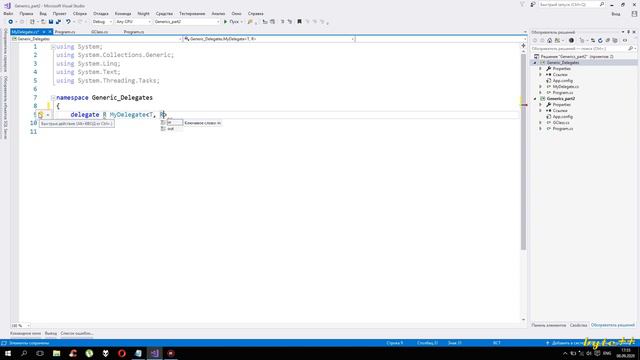Open the Список ошибок bottom tab
The width and height of the screenshot is (640, 360).
77,333
